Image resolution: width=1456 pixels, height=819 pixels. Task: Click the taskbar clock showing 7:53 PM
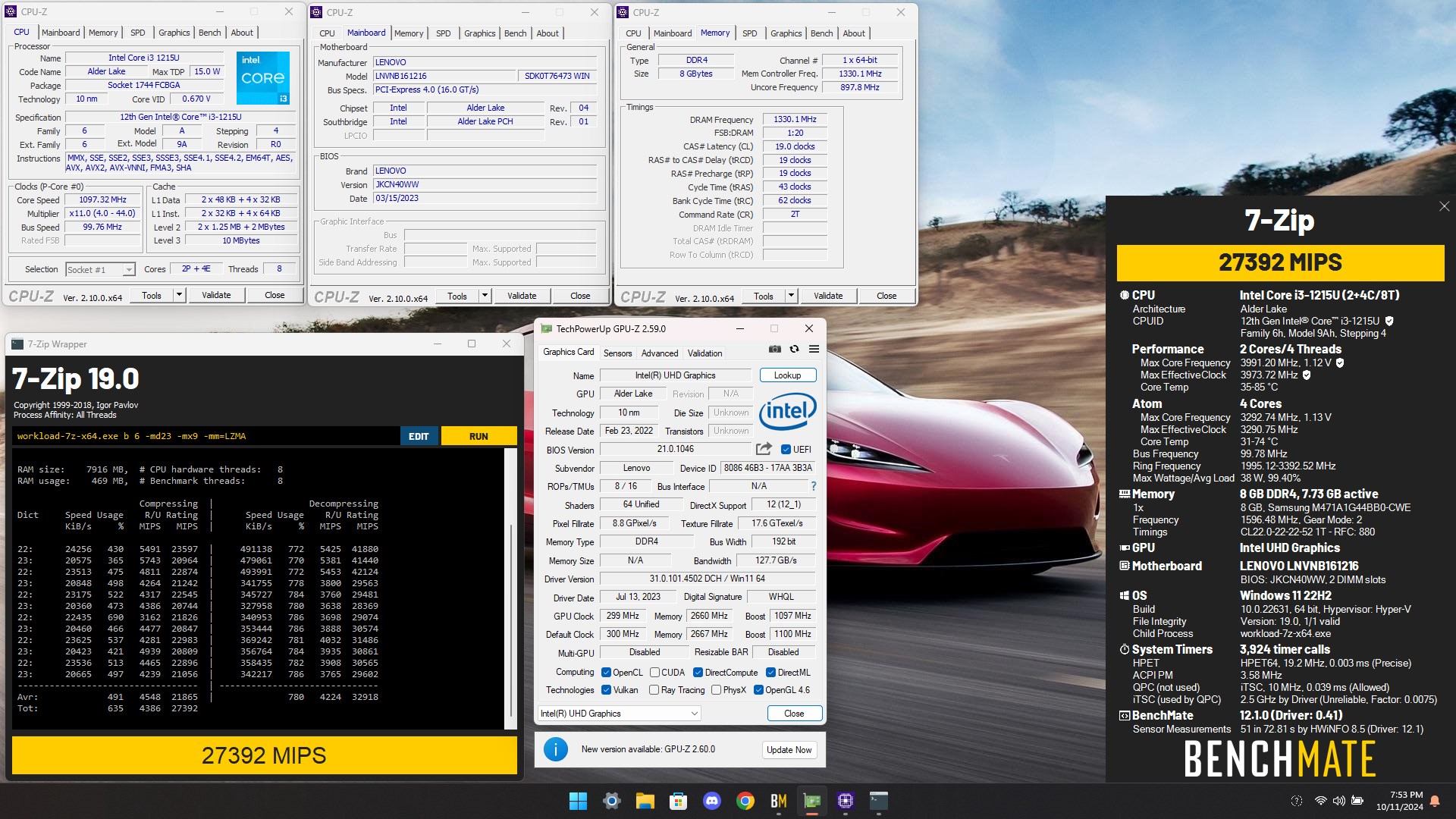click(x=1400, y=801)
